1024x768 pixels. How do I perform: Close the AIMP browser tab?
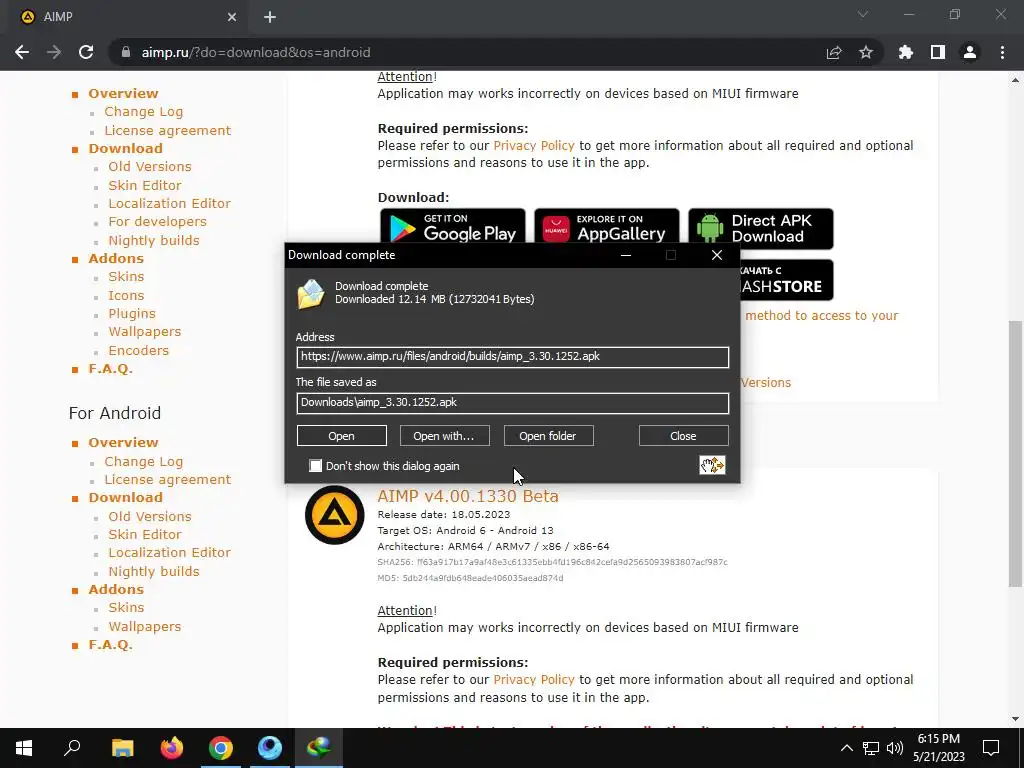[232, 17]
